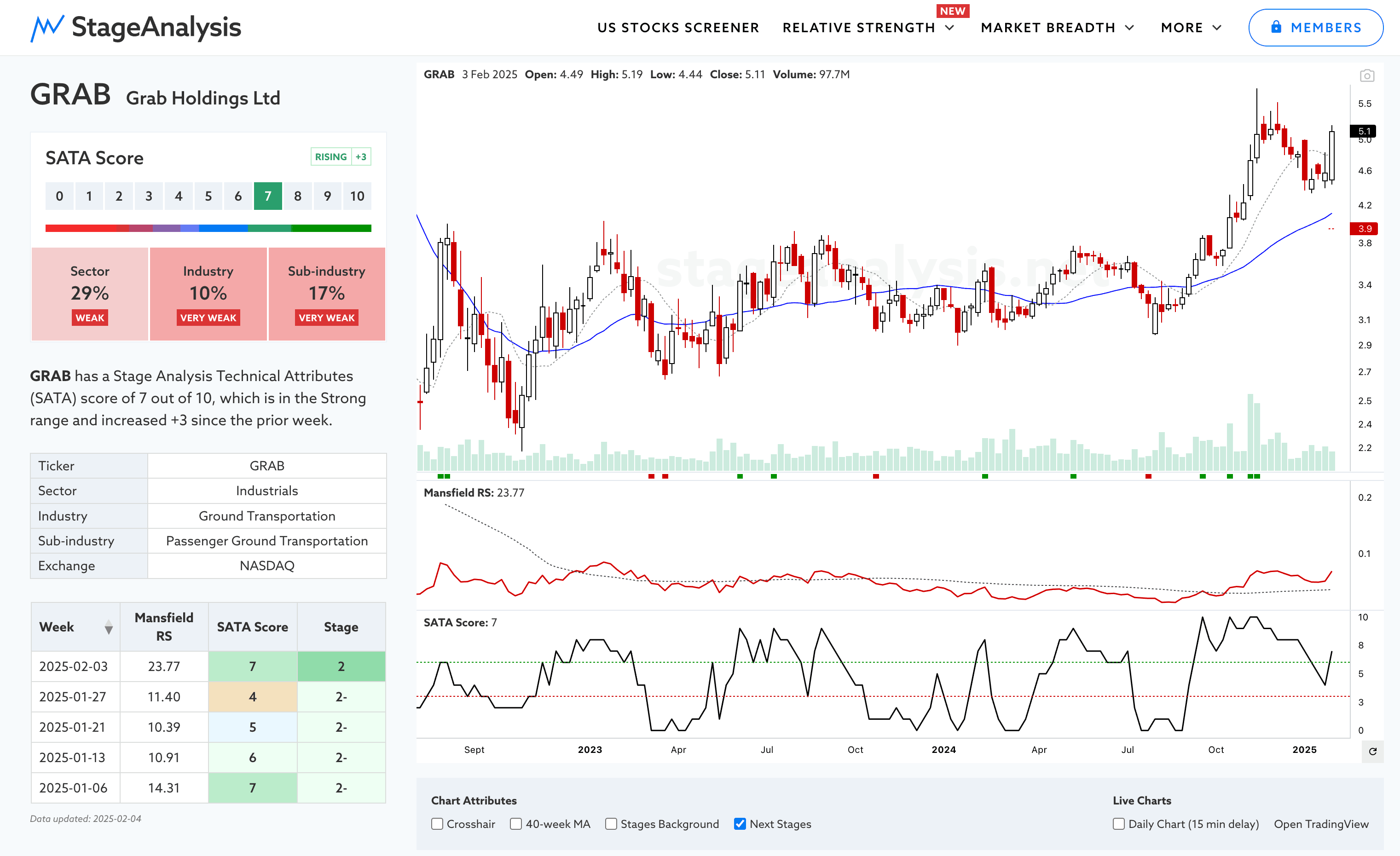The height and width of the screenshot is (856, 1400).
Task: Open US Stocks Screener menu item
Action: point(678,28)
